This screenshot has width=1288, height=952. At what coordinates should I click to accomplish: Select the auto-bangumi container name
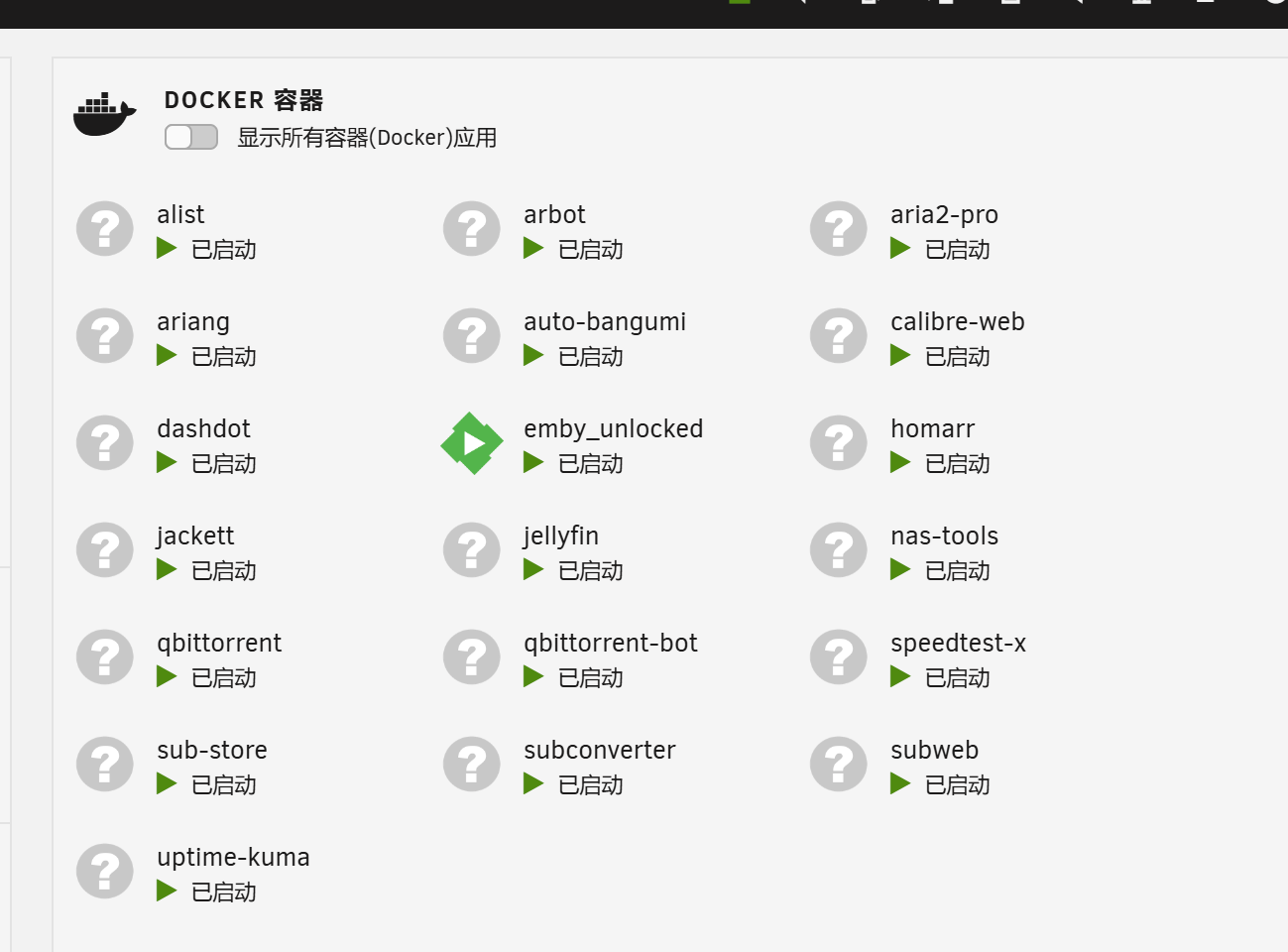[605, 322]
